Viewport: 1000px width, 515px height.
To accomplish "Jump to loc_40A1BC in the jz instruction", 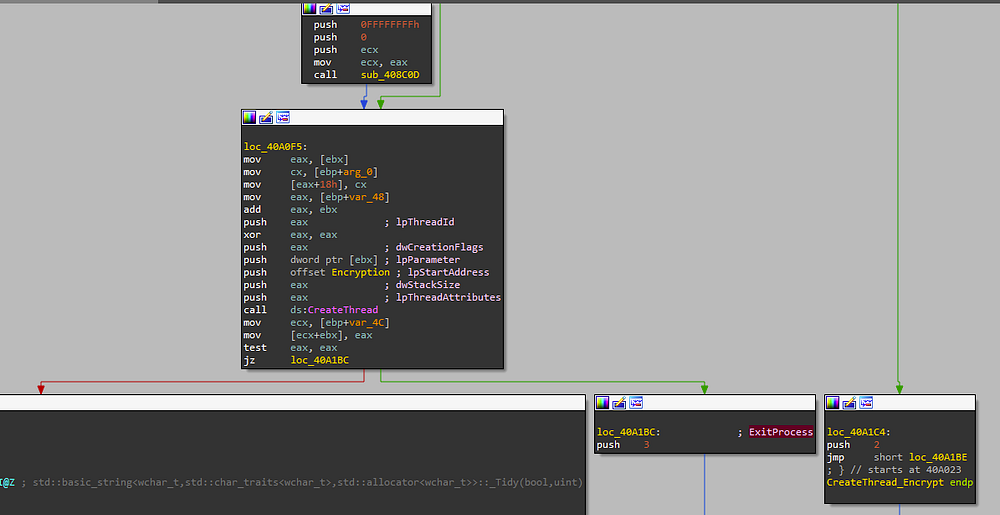I will tap(320, 360).
